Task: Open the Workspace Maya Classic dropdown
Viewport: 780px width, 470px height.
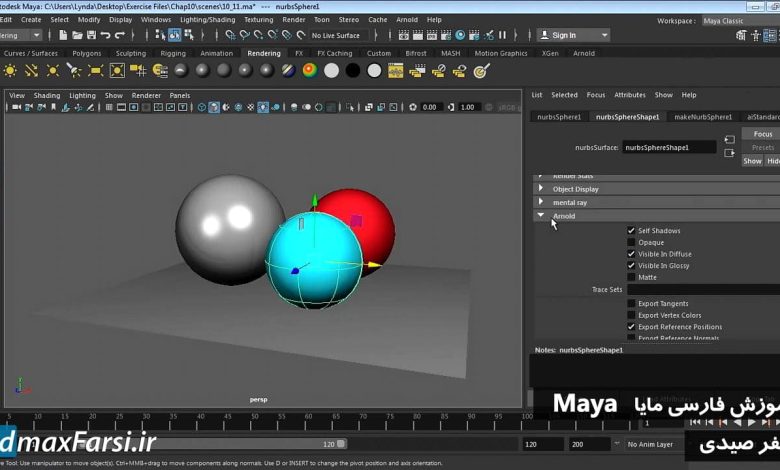Action: (738, 20)
